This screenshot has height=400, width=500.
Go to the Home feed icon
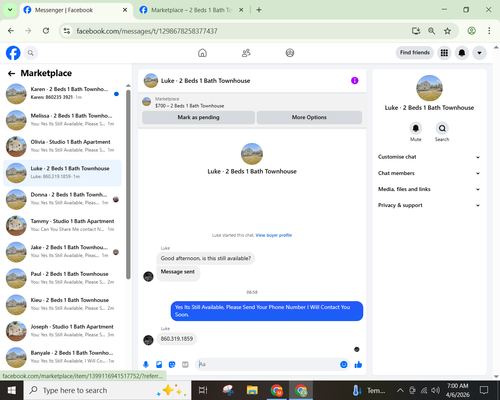click(202, 53)
